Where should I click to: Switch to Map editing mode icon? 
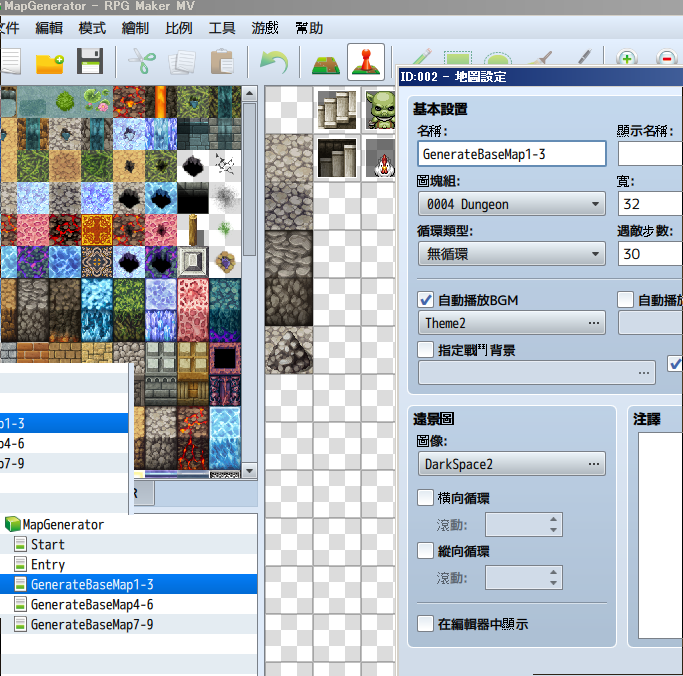[x=326, y=64]
